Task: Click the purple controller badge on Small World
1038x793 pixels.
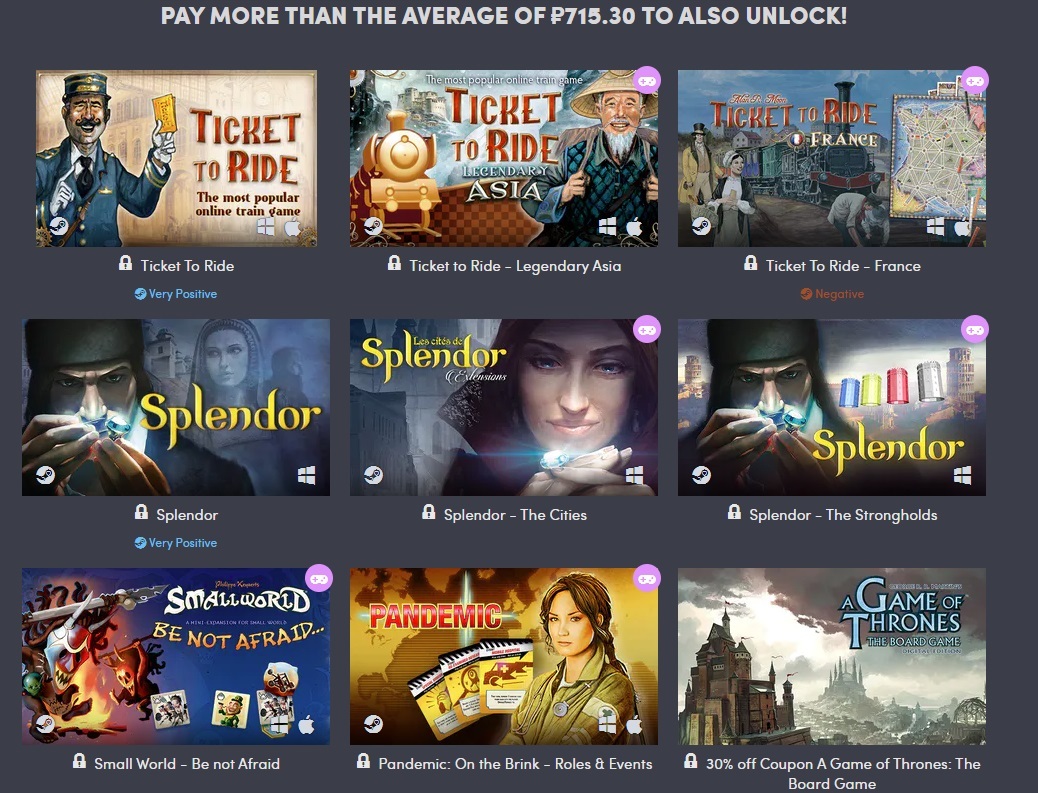Action: [x=318, y=579]
